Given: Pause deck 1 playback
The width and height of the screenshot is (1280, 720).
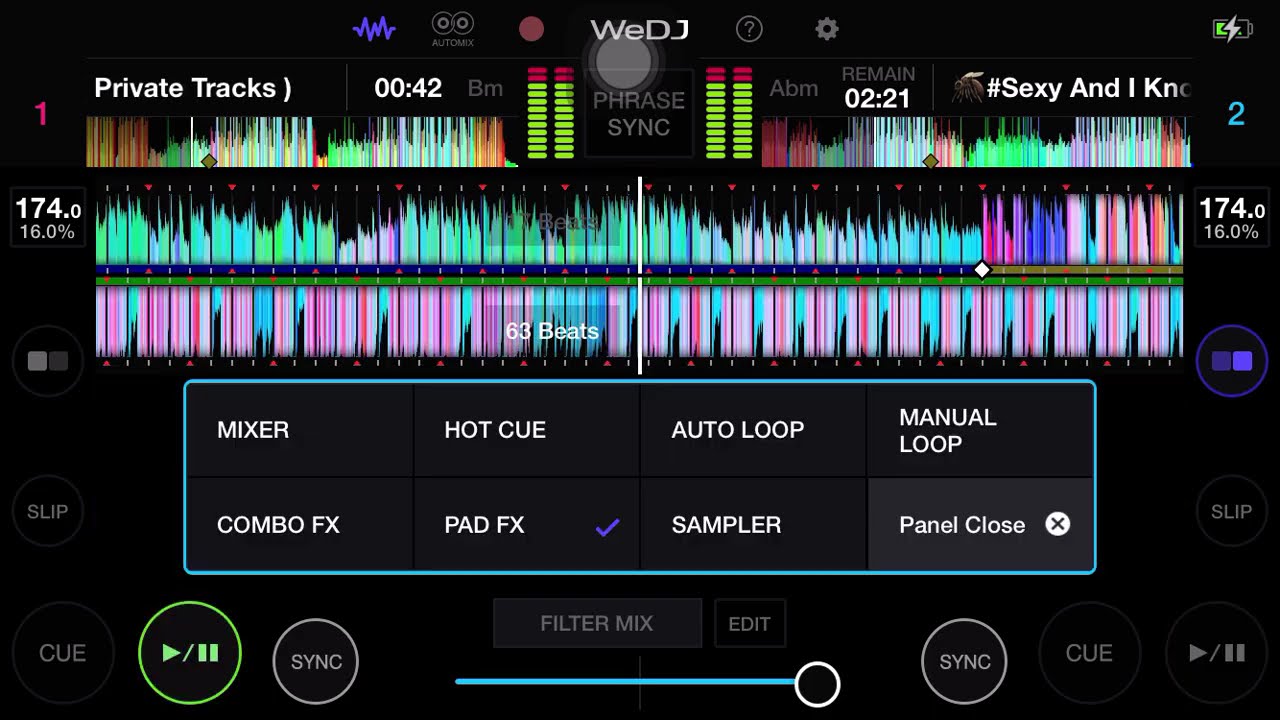Looking at the screenshot, I should click(190, 653).
